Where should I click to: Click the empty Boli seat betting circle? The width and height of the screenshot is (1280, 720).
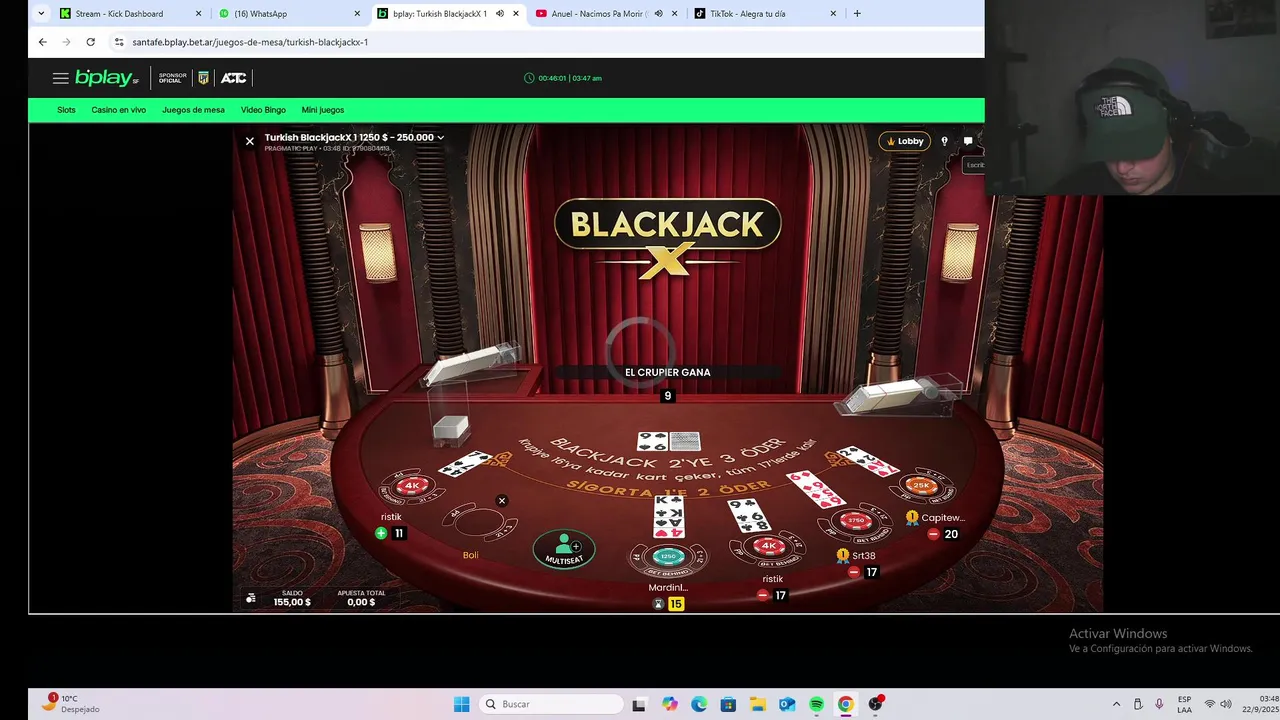coord(479,522)
